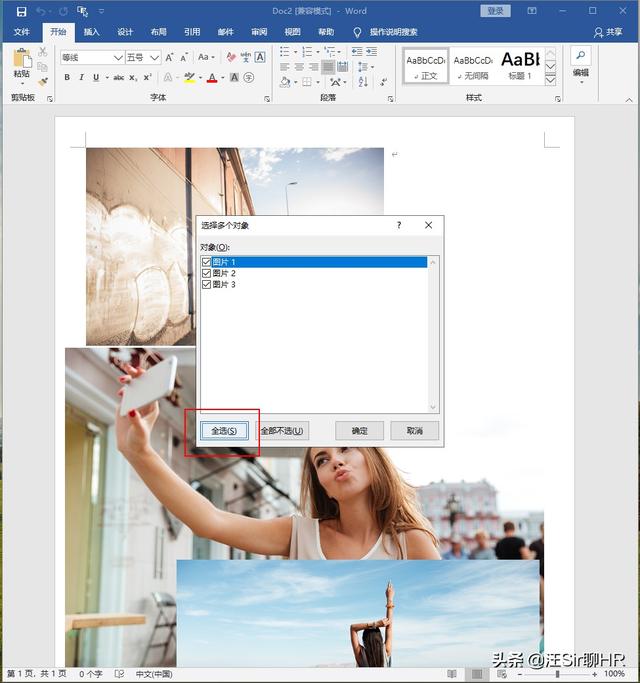640x683 pixels.
Task: Click 全选(S) button in dialog
Action: pos(224,431)
